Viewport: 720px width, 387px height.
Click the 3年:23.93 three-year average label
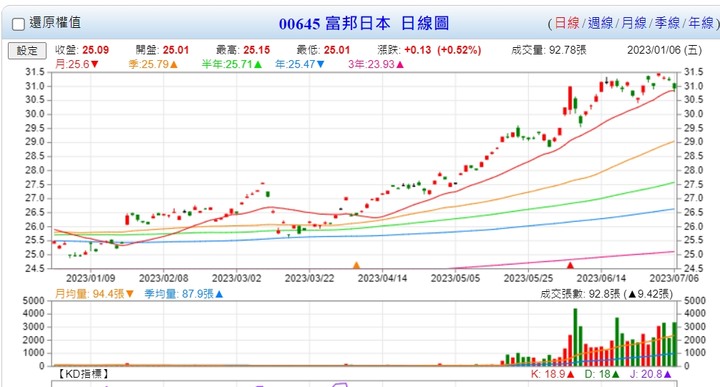(x=376, y=64)
